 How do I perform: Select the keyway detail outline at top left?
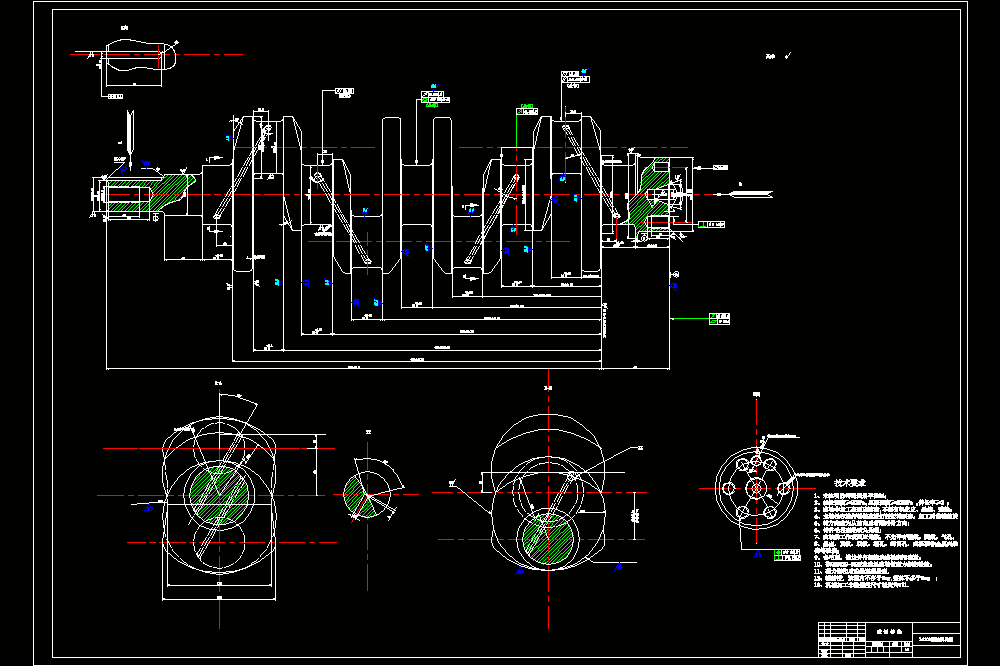139,55
